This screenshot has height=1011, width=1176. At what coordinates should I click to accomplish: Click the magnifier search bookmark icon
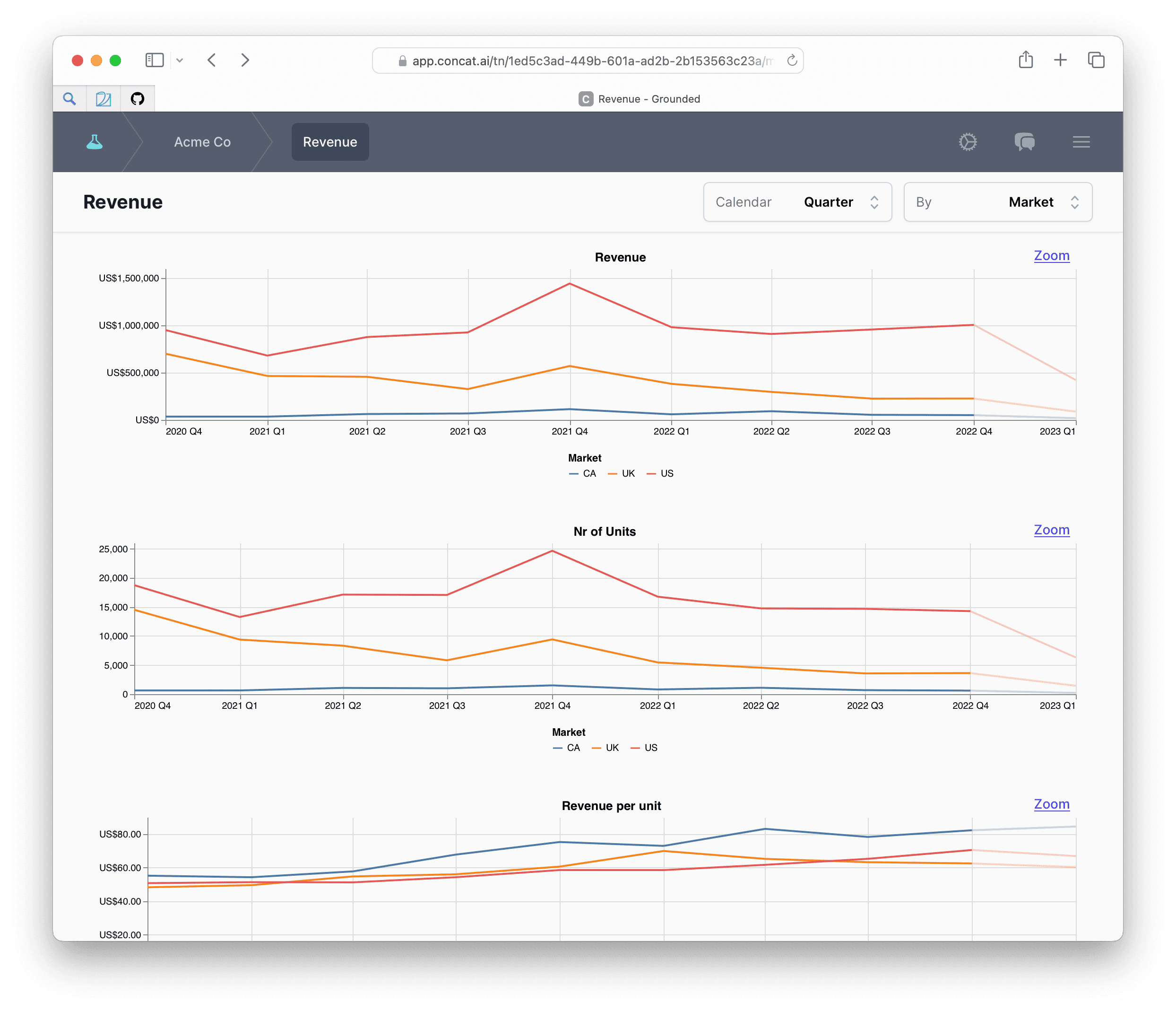69,99
